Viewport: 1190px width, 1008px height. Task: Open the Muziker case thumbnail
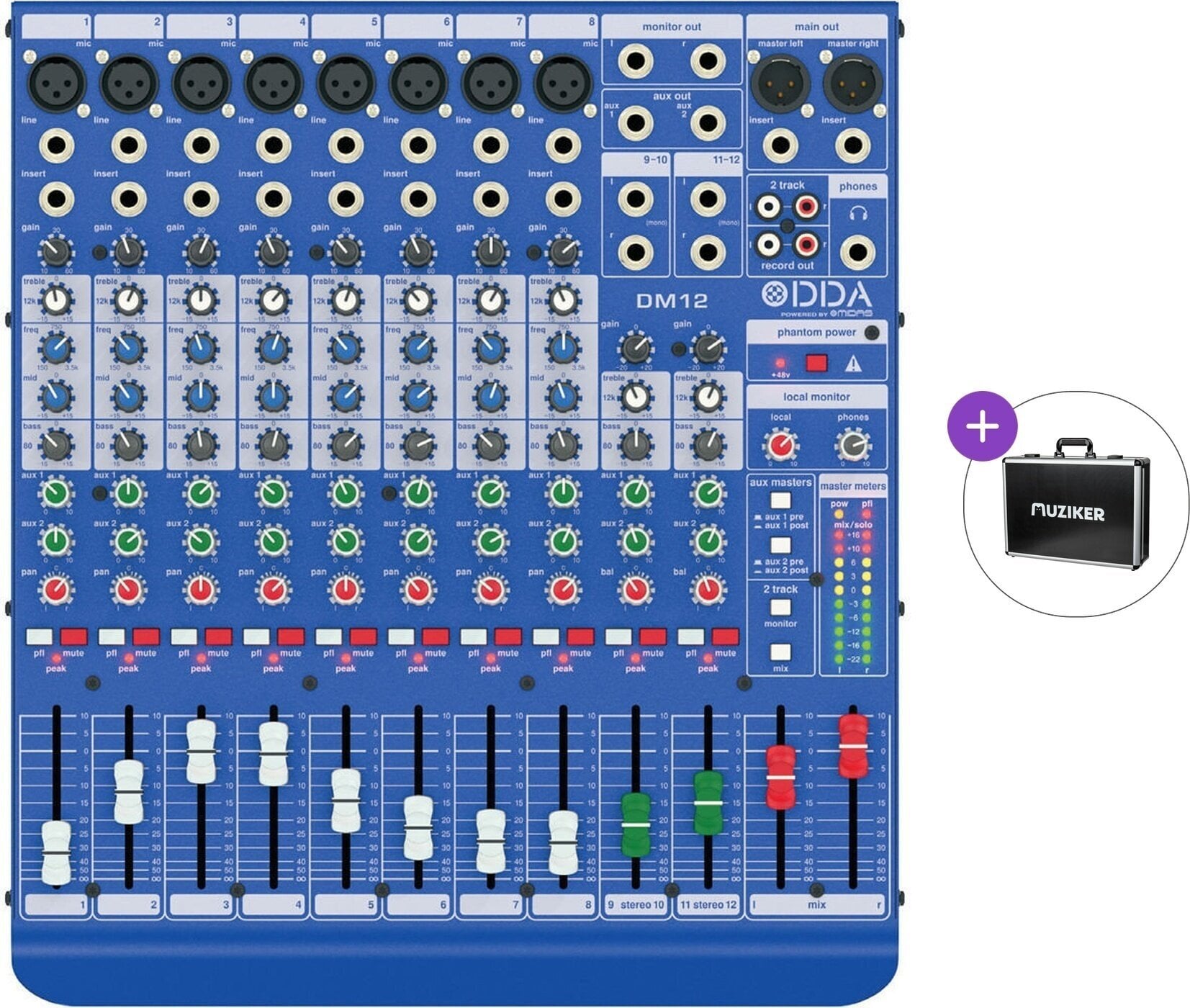click(1076, 503)
